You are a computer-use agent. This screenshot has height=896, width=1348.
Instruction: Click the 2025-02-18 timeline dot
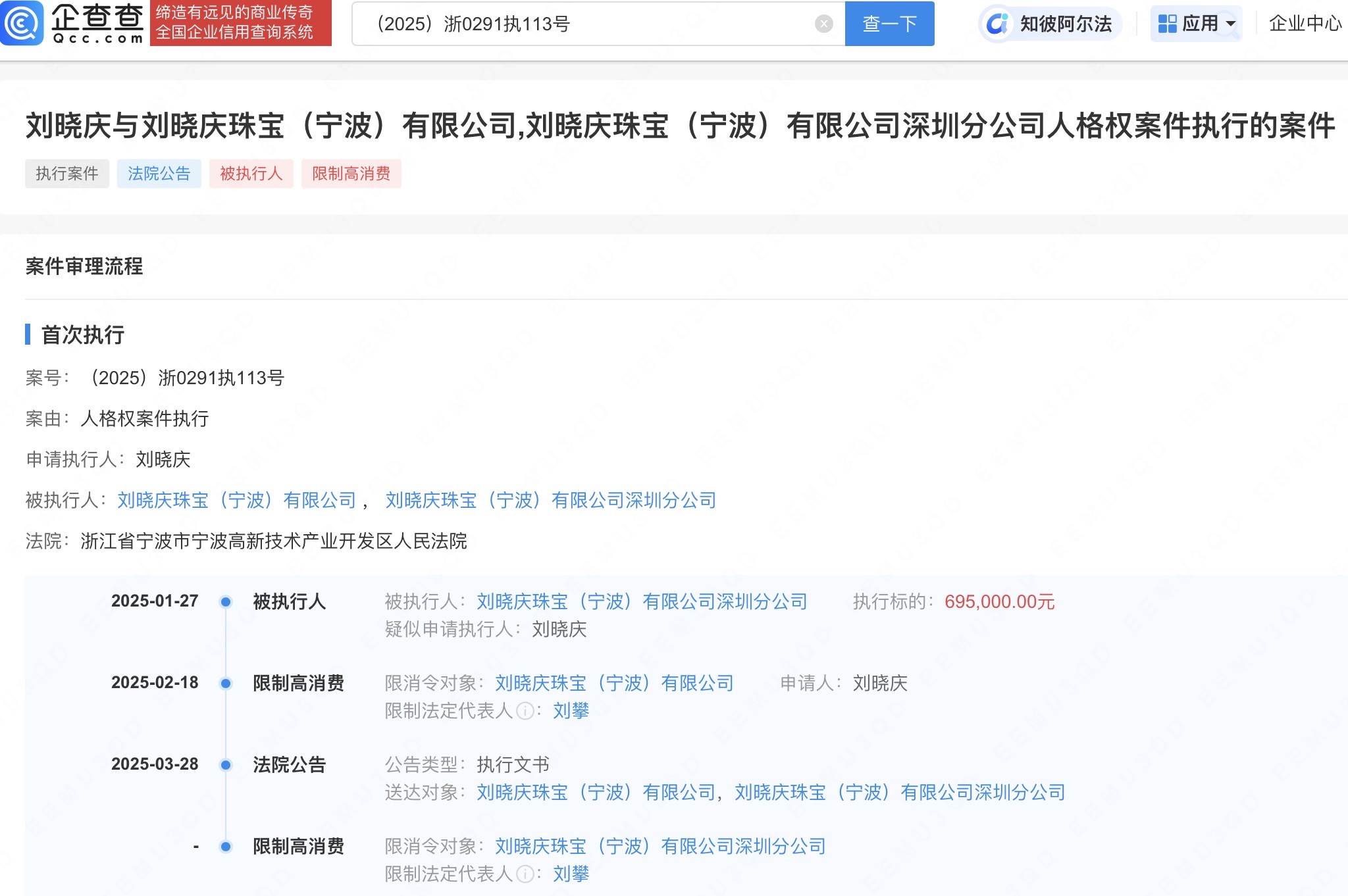click(x=226, y=684)
